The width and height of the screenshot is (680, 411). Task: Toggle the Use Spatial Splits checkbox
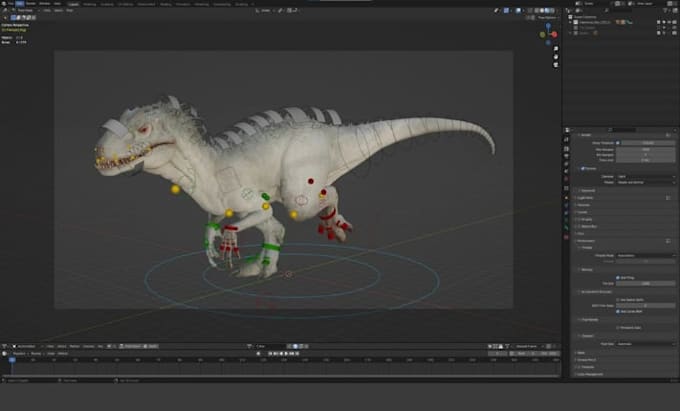click(618, 300)
